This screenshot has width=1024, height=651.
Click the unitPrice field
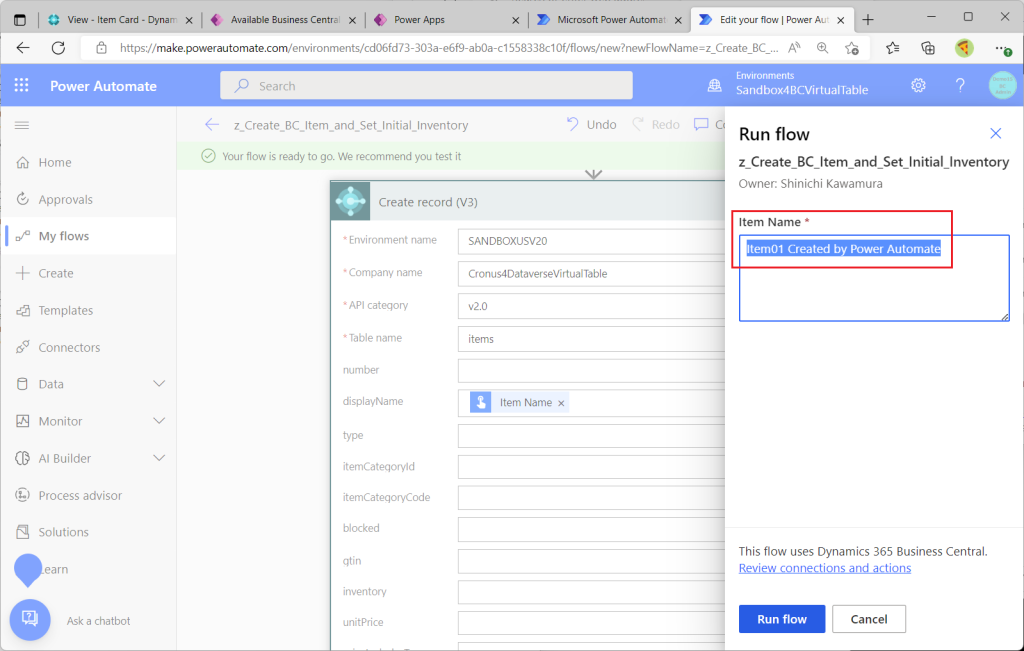coord(591,623)
